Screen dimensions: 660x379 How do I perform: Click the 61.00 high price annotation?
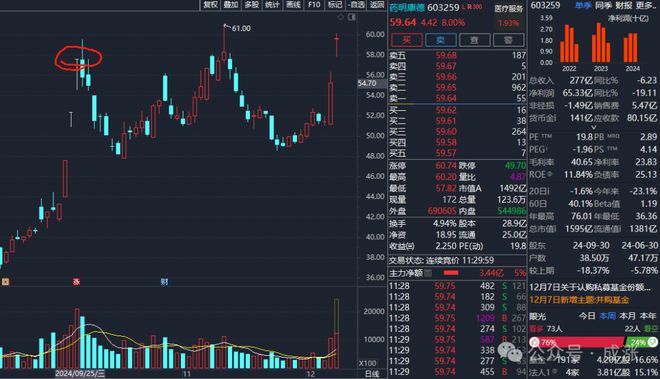point(241,29)
